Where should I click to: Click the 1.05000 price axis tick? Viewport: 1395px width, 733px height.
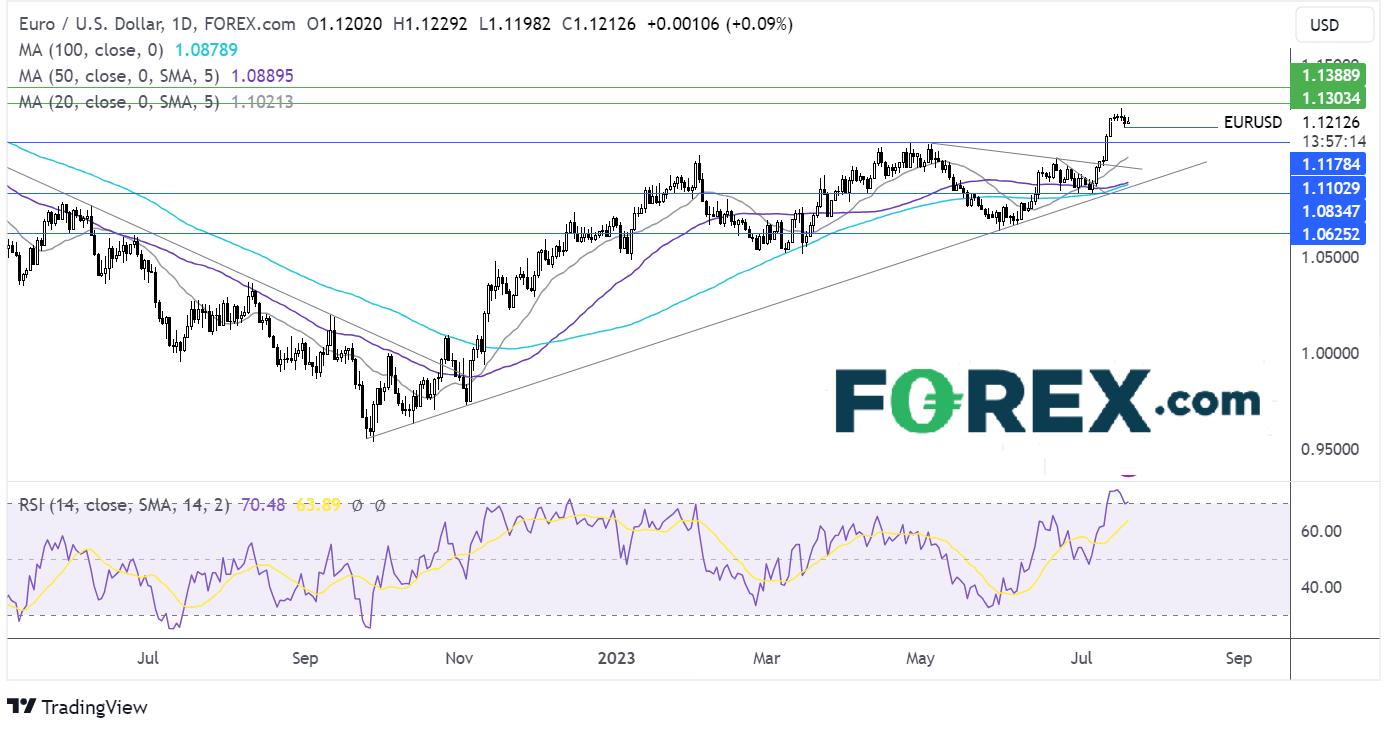pyautogui.click(x=1331, y=257)
